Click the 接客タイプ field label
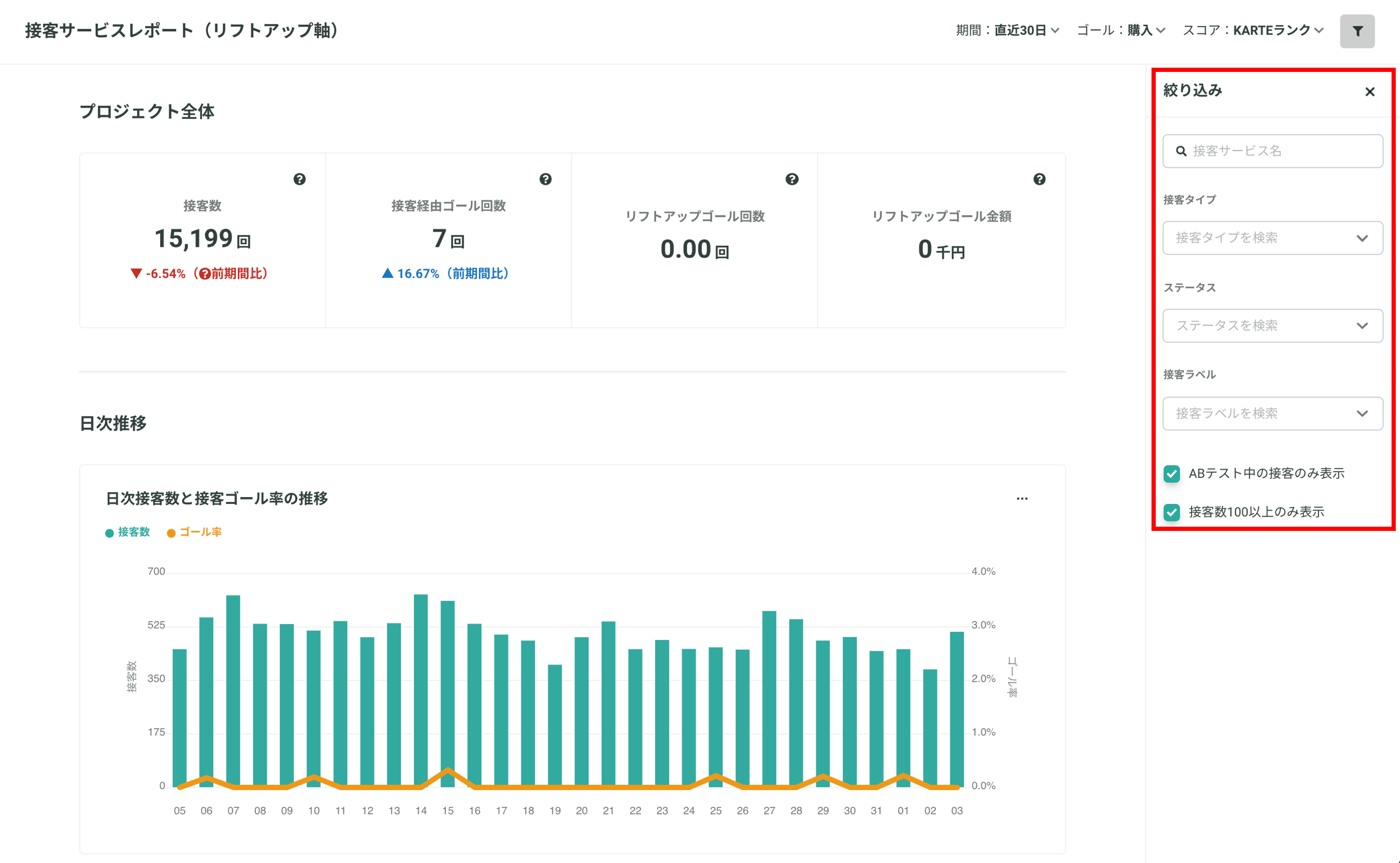1400x863 pixels. pos(1190,200)
